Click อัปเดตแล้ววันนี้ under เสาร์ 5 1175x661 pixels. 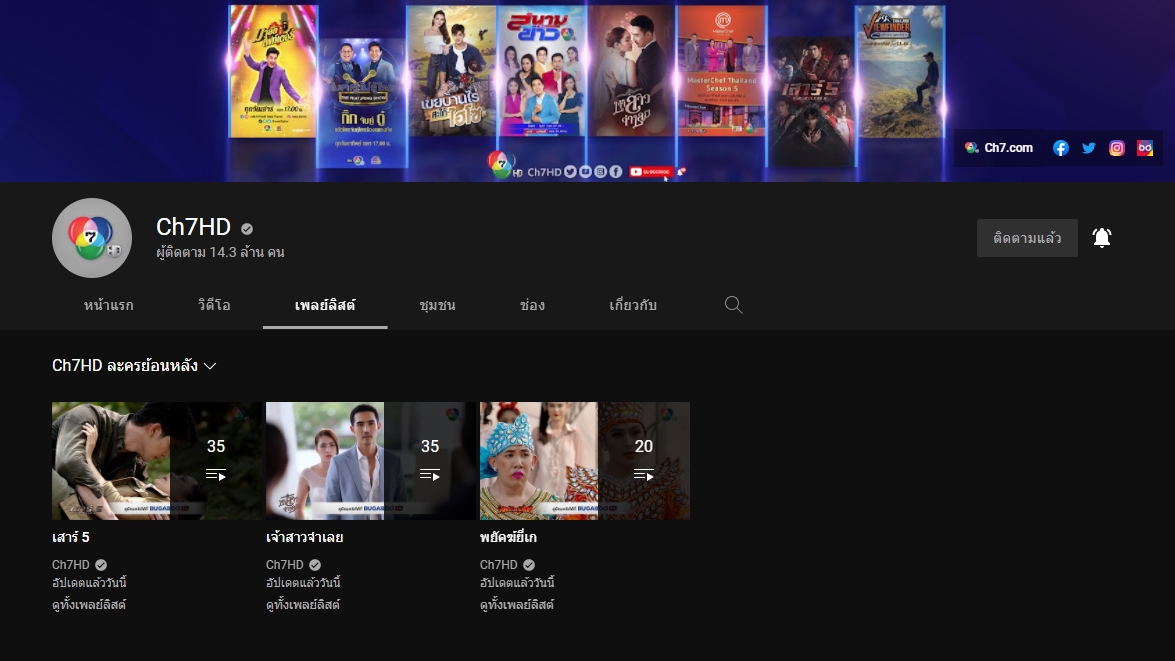point(89,582)
